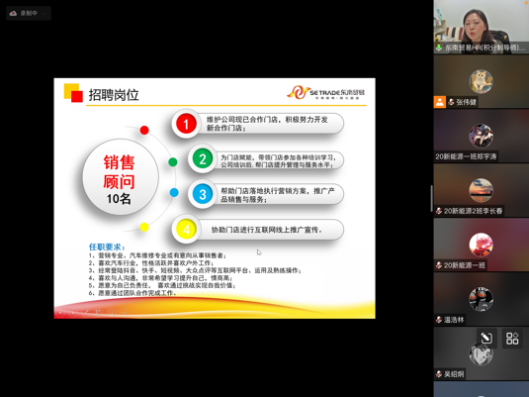Click muted mic icon beside 20新能源一班

click(439, 265)
